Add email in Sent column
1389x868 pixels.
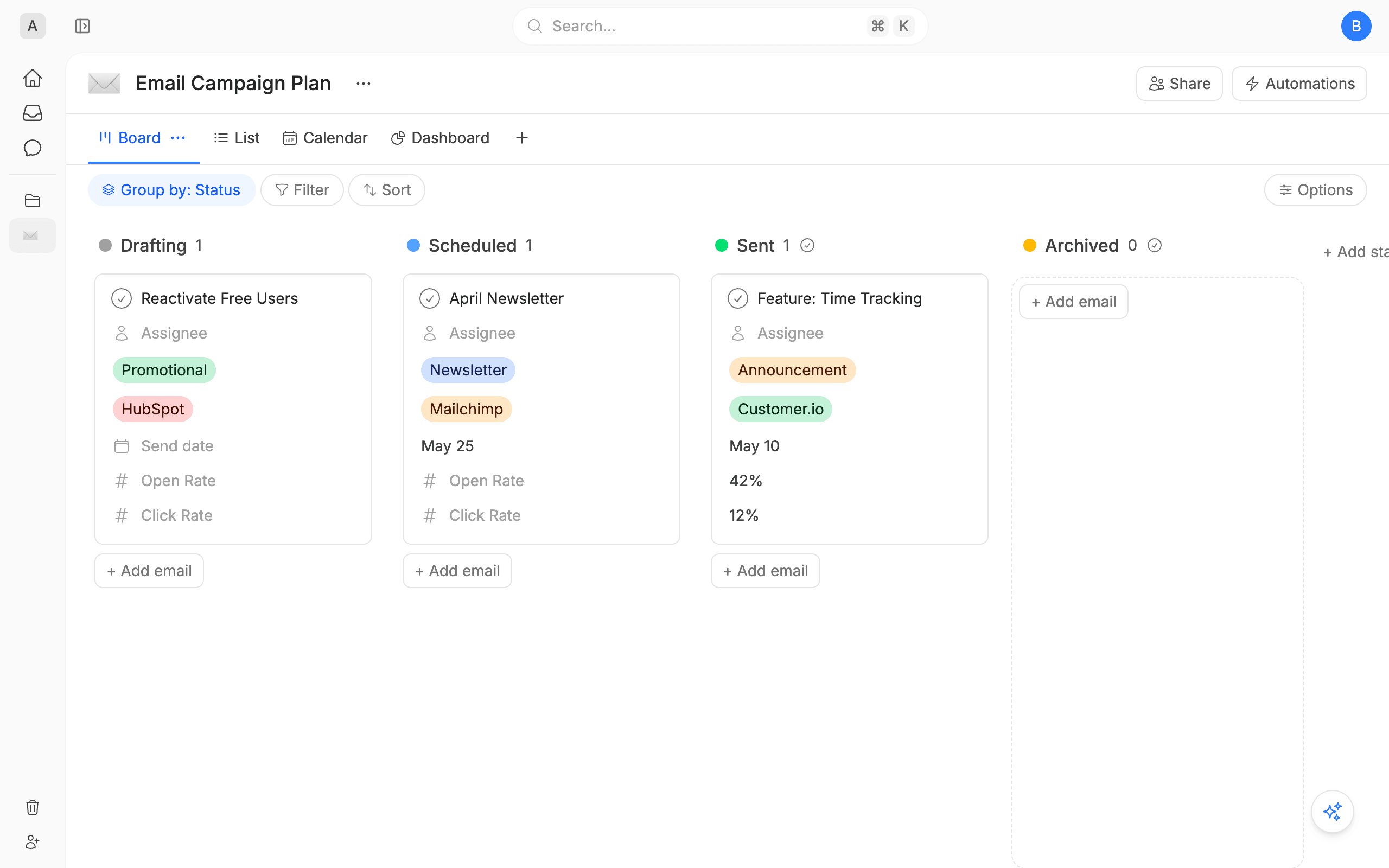pyautogui.click(x=766, y=571)
